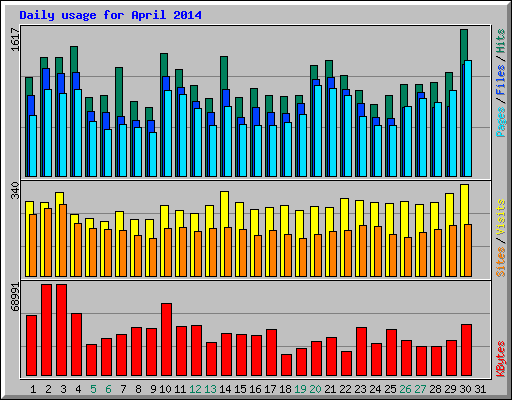512x400 pixels.
Task: Click the green Hits bar for day 7
Action: (119, 92)
